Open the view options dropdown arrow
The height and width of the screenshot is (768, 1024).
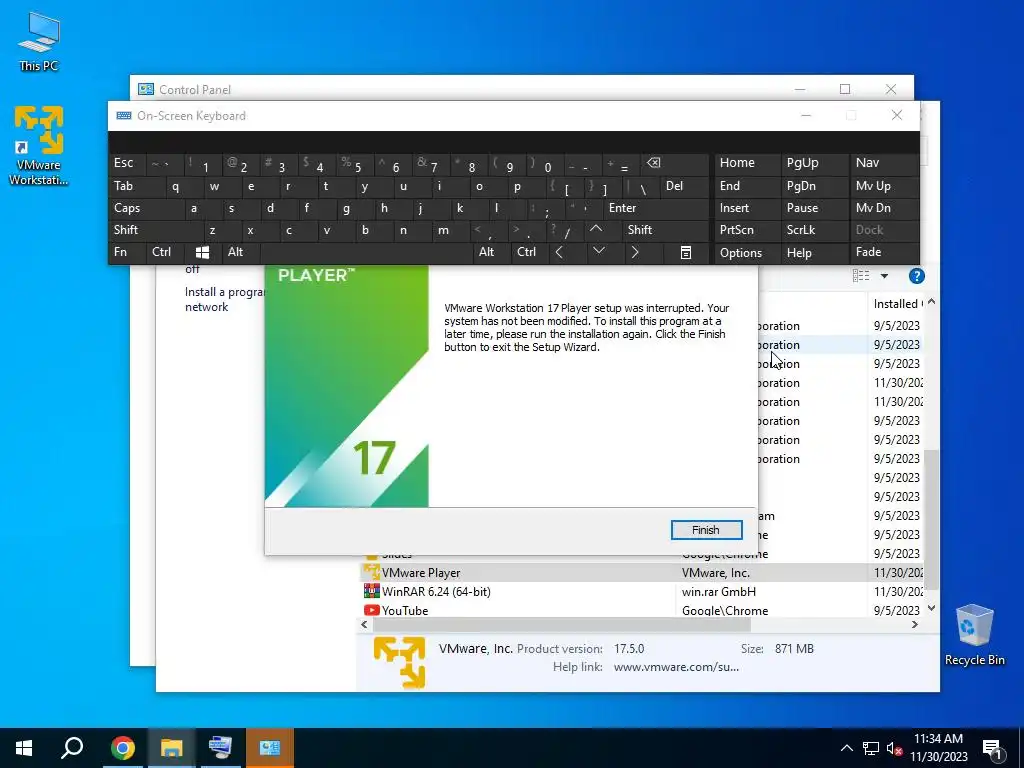[x=884, y=276]
